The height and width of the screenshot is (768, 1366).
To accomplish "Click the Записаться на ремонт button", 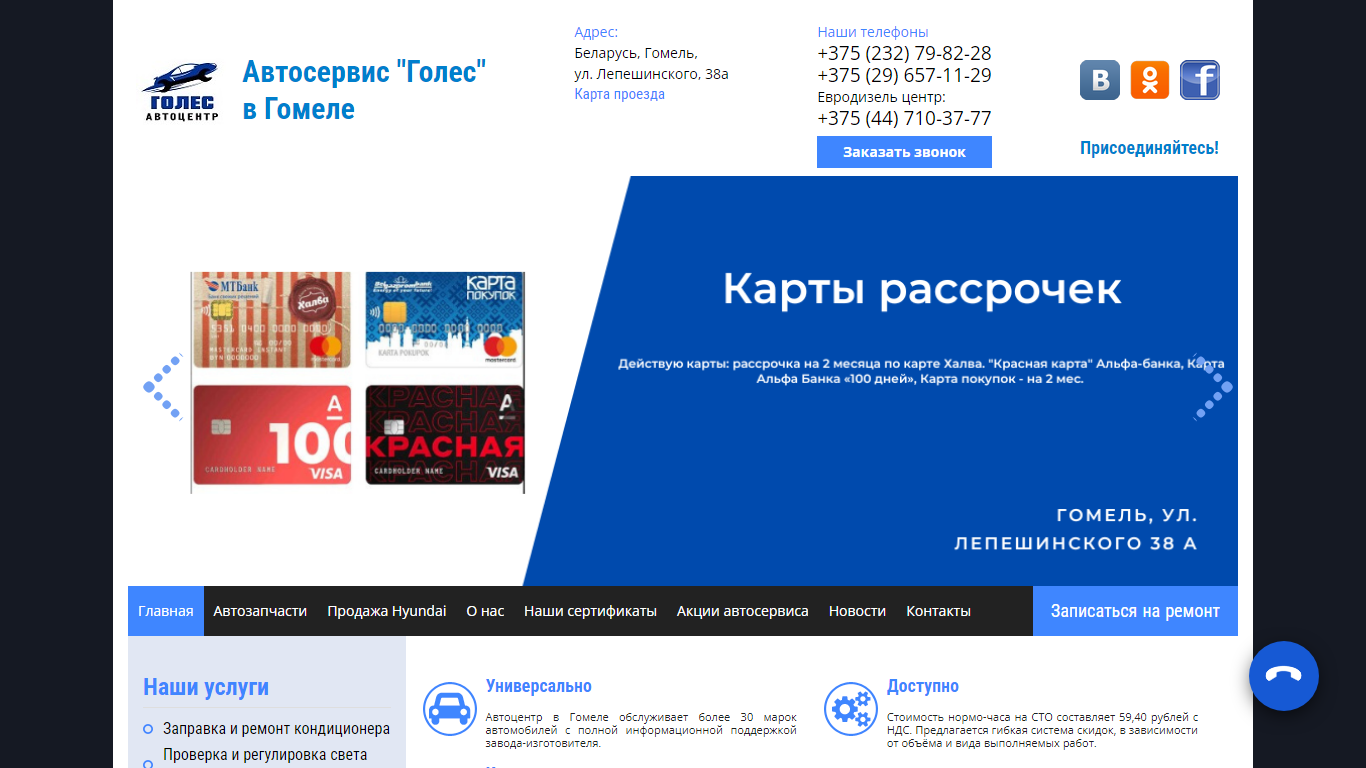I will point(1135,611).
